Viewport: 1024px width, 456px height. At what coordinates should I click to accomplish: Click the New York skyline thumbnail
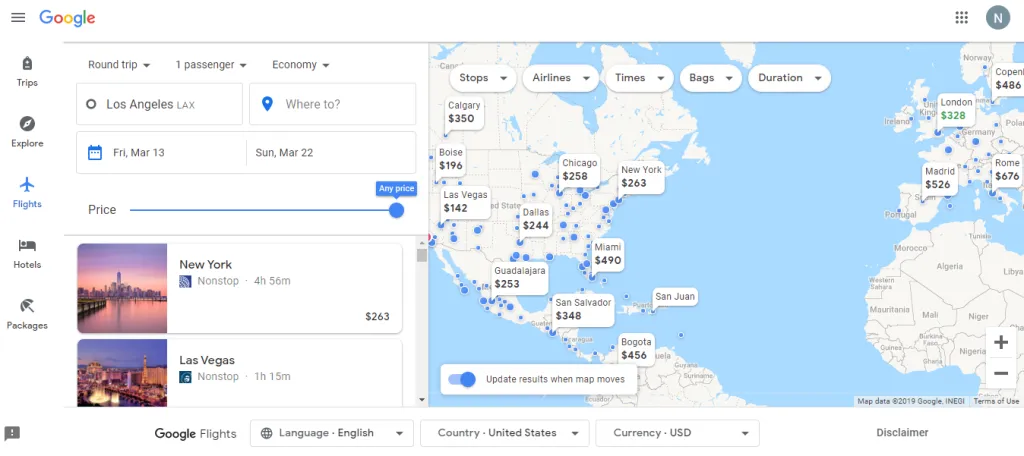122,288
